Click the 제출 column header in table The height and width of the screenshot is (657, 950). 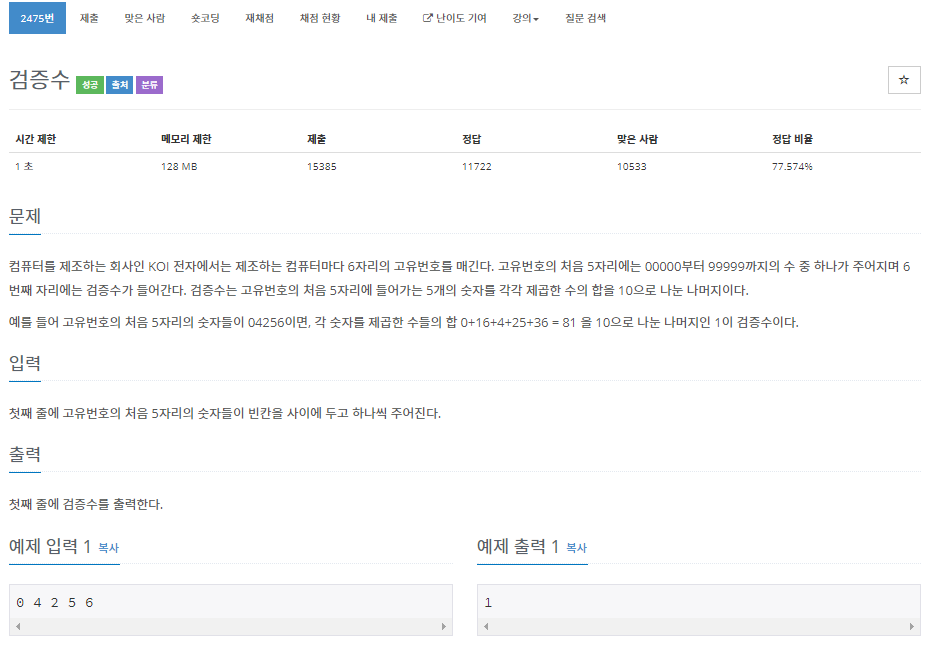(x=316, y=139)
